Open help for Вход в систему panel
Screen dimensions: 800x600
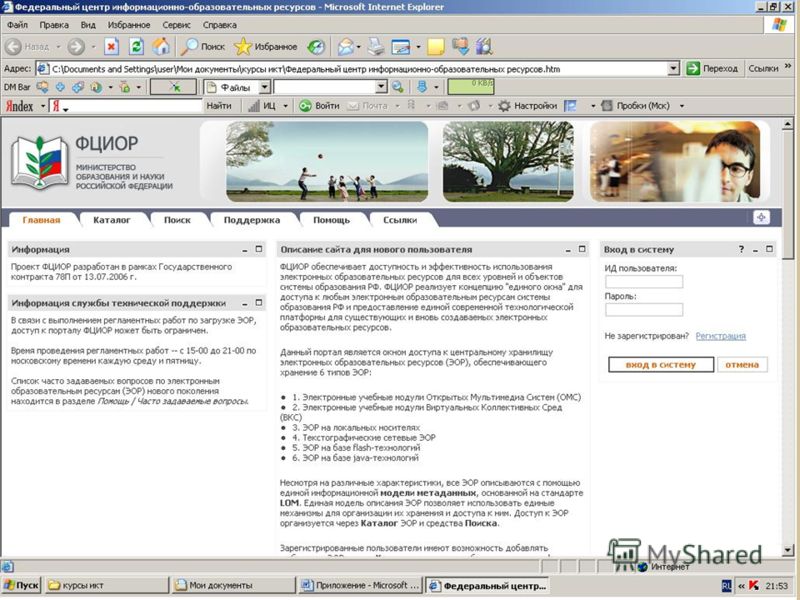741,249
